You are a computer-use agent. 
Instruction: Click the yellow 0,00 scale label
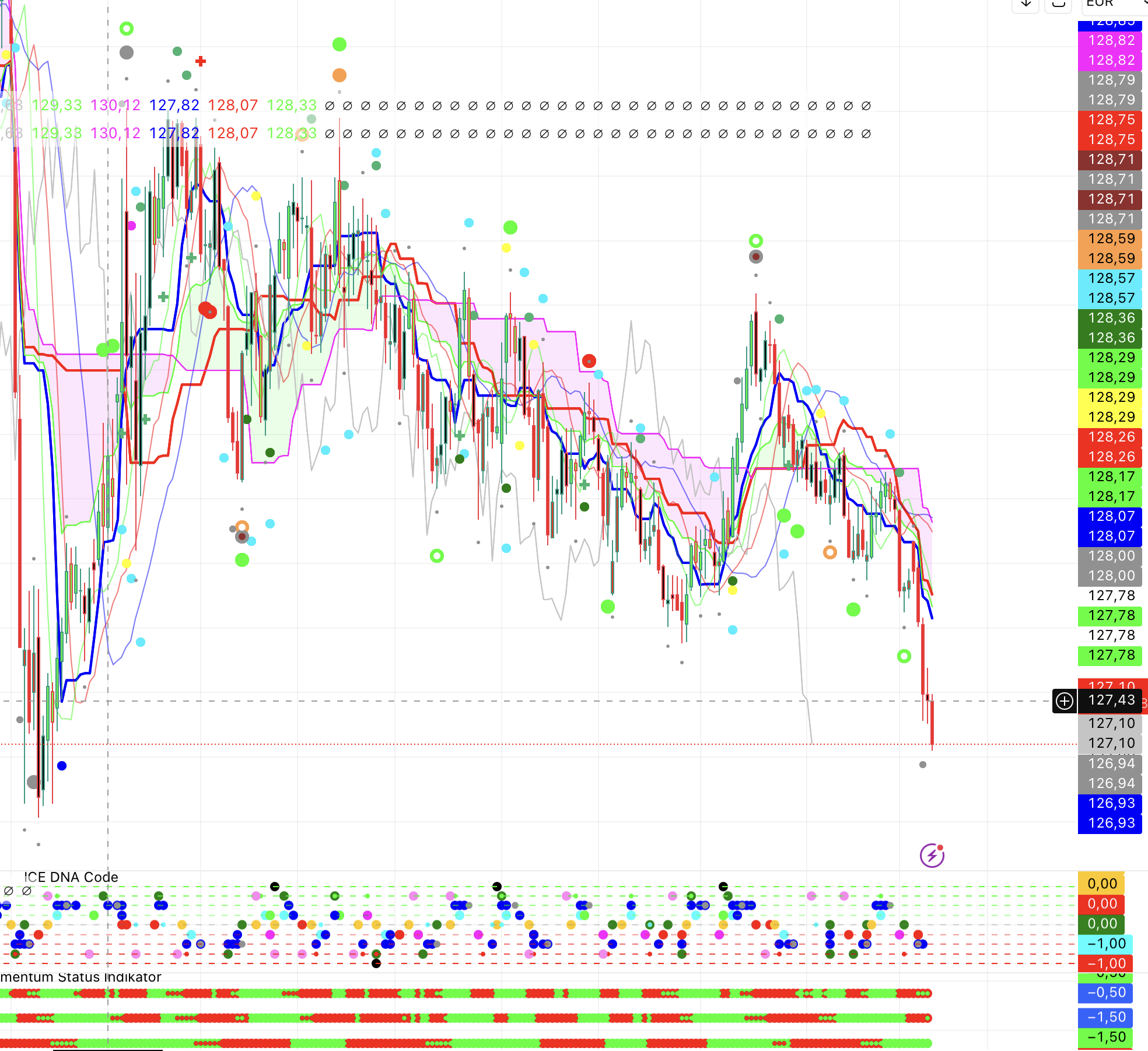click(1101, 884)
